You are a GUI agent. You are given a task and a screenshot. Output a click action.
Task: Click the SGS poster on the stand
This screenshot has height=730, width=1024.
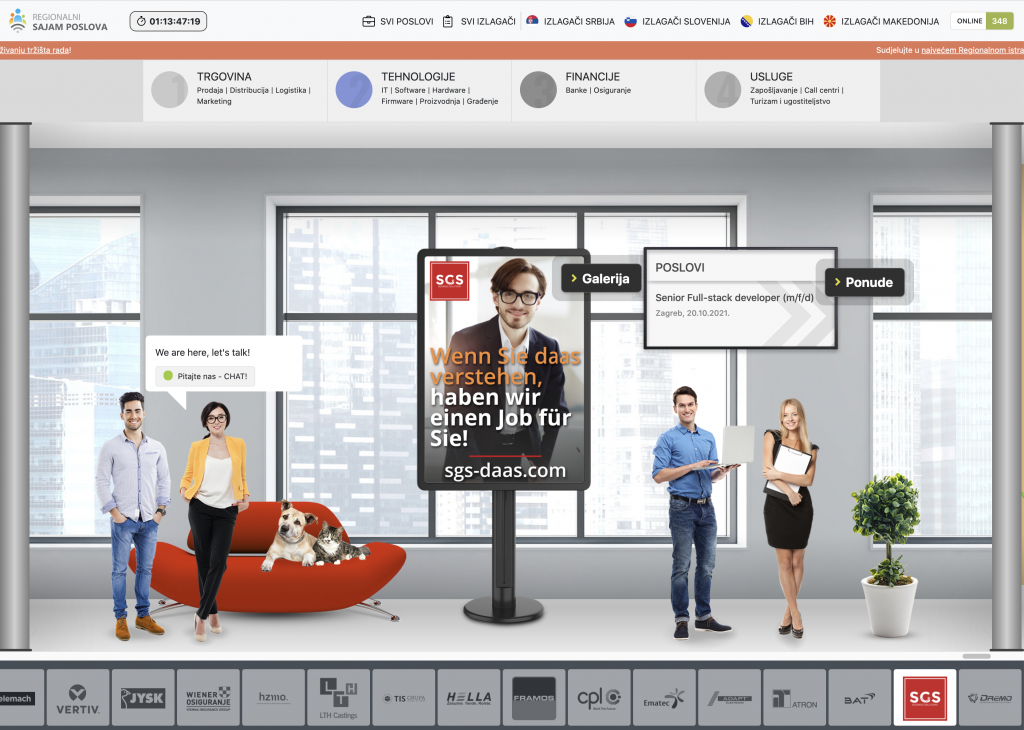504,369
